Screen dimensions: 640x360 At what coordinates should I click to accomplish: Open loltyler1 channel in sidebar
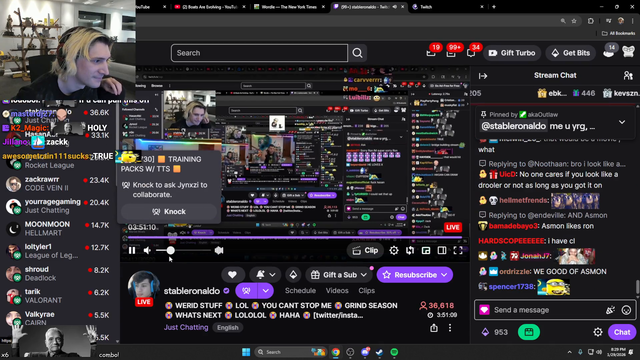tap(57, 251)
